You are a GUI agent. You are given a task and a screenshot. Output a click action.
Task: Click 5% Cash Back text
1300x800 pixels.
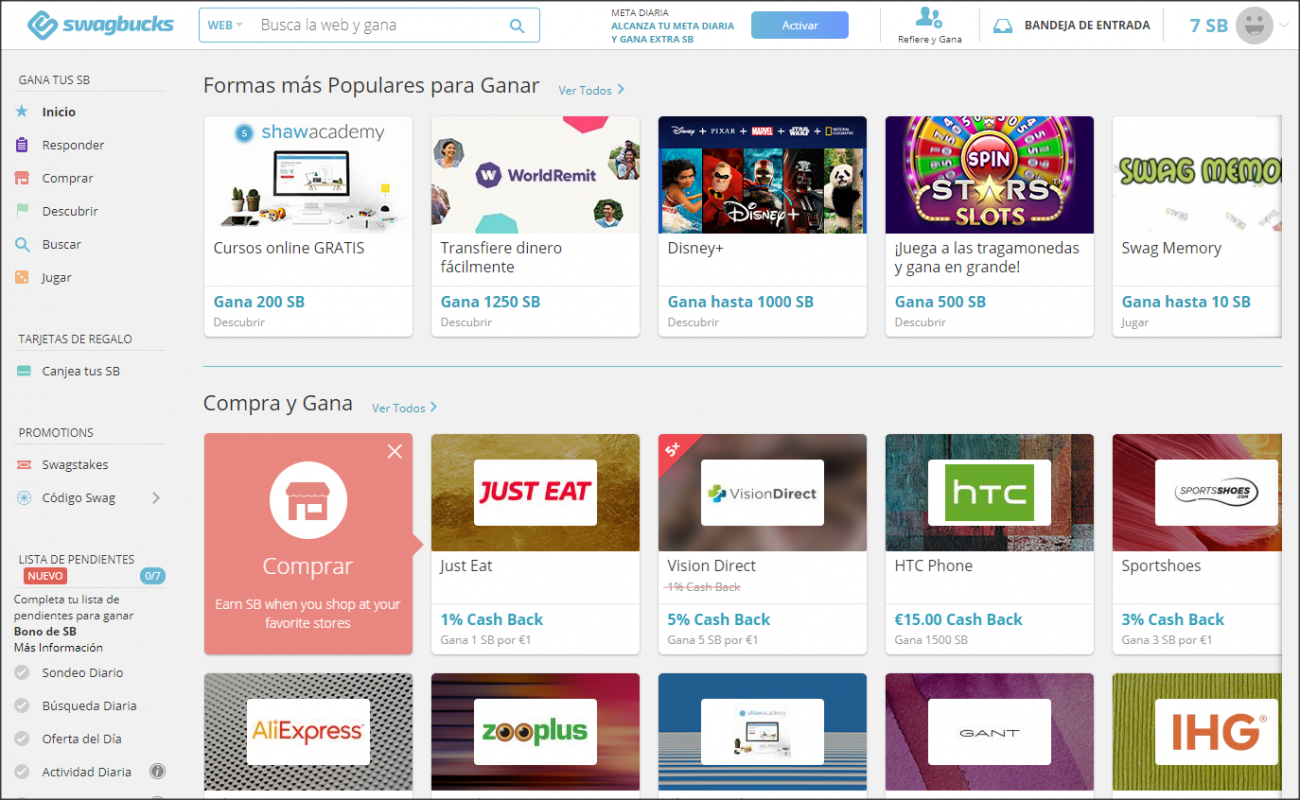719,619
